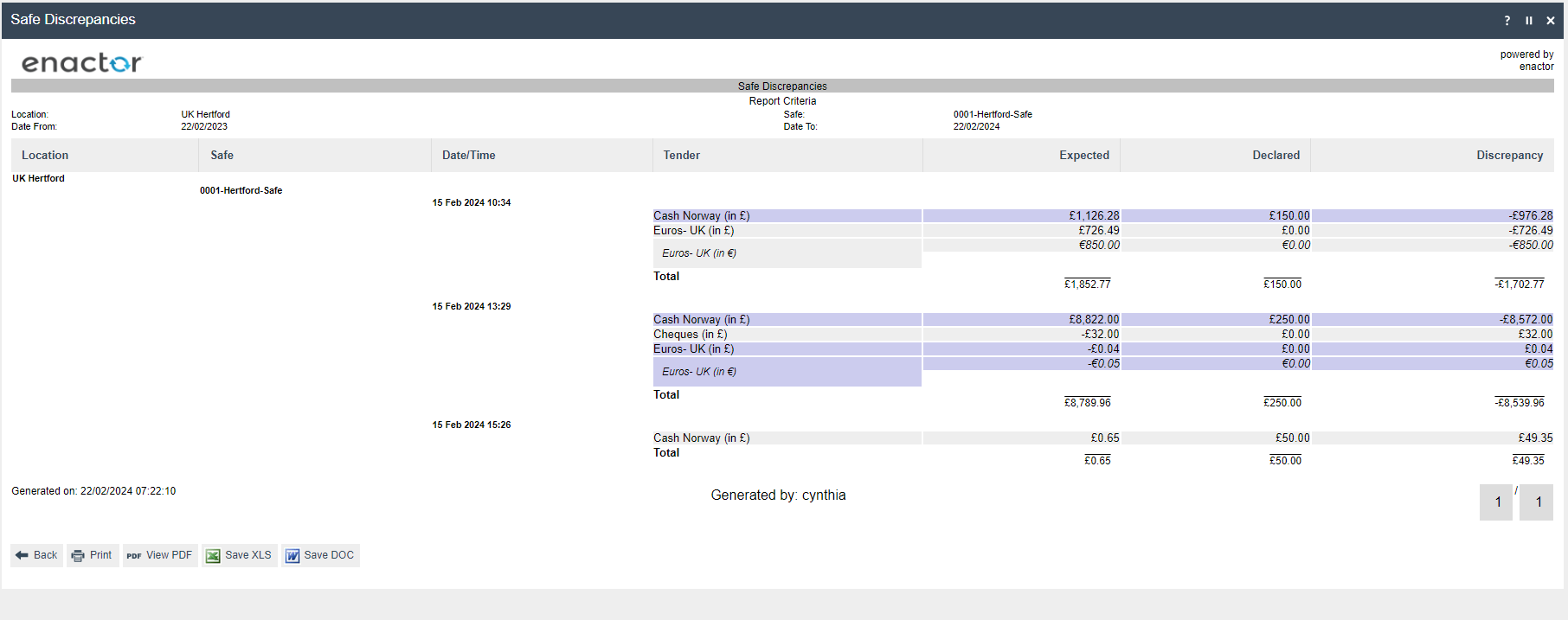Screen dimensions: 1568x620
Task: Click the Discrepancy column header
Action: [1509, 156]
